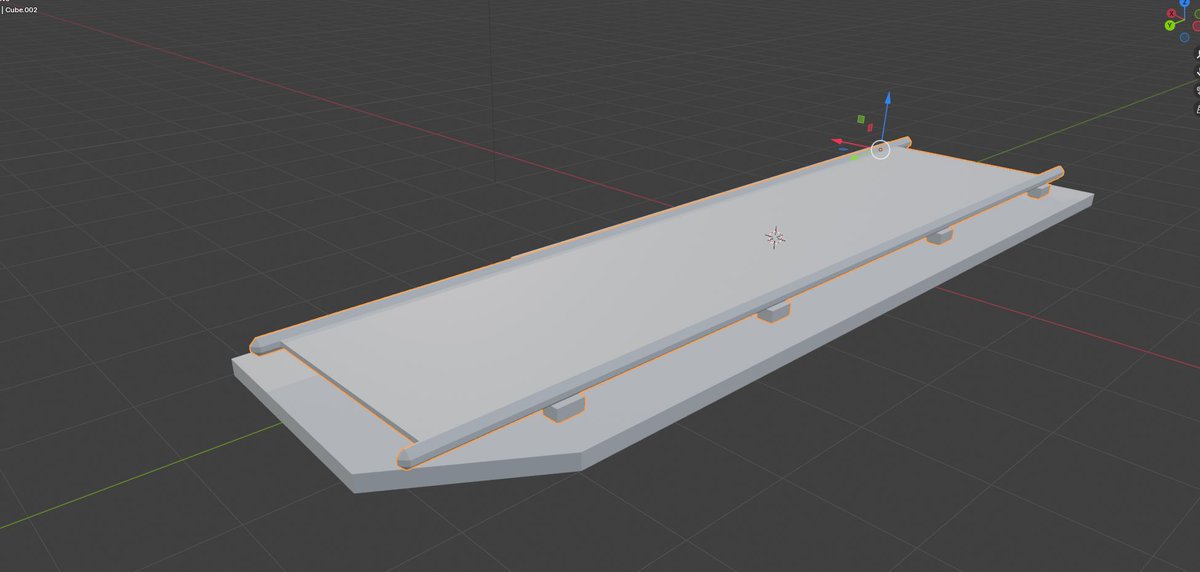
Task: Click the faded blue negative Z gizmo circle
Action: point(1185,37)
